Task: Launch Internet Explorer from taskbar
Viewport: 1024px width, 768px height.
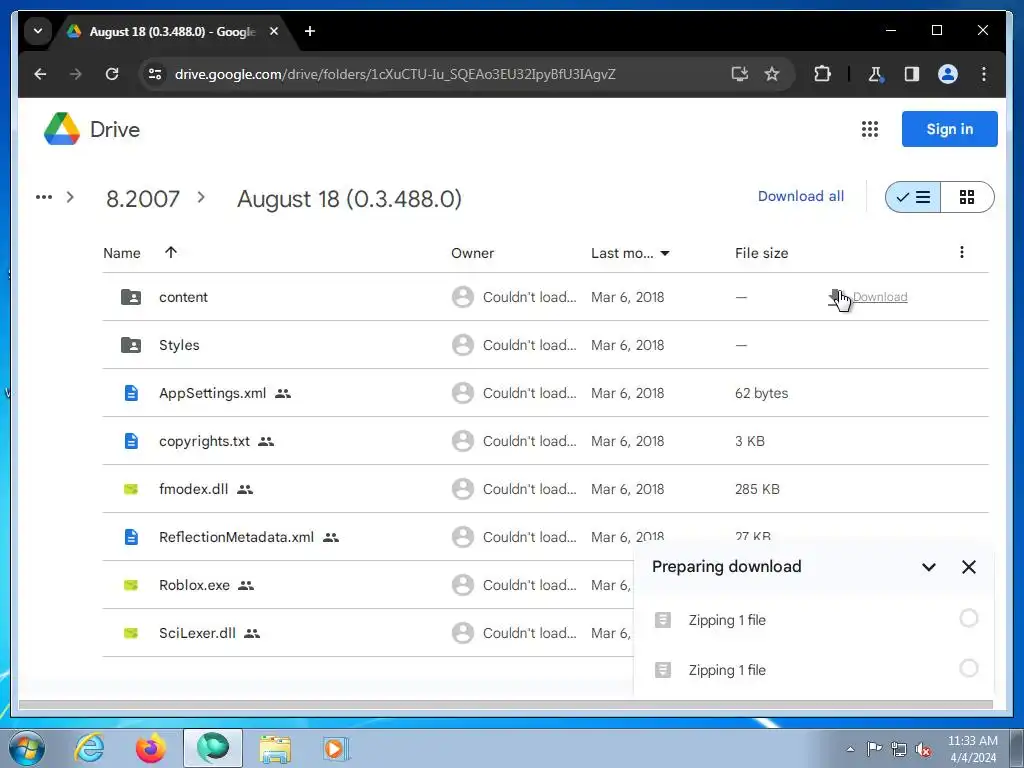Action: (89, 748)
